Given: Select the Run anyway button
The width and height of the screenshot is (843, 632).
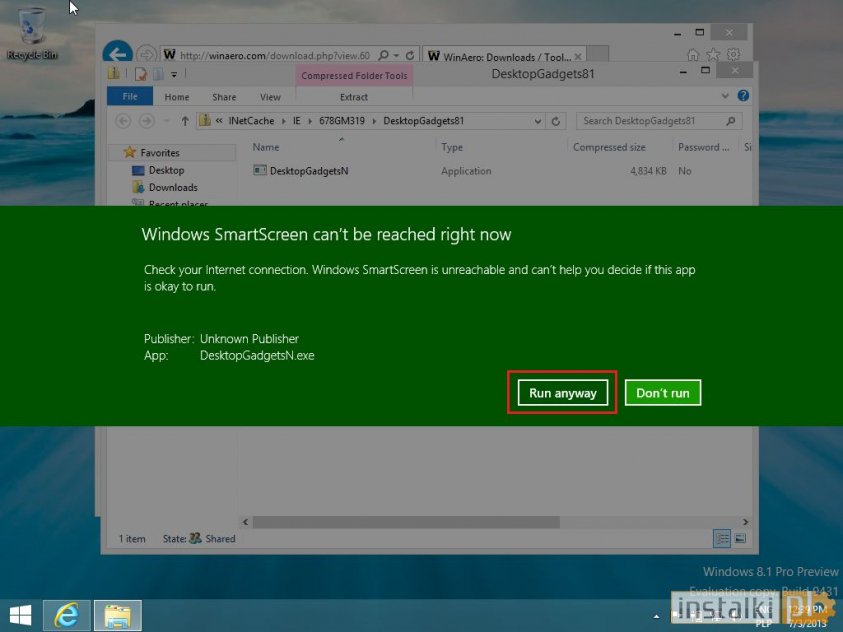Looking at the screenshot, I should coord(561,393).
